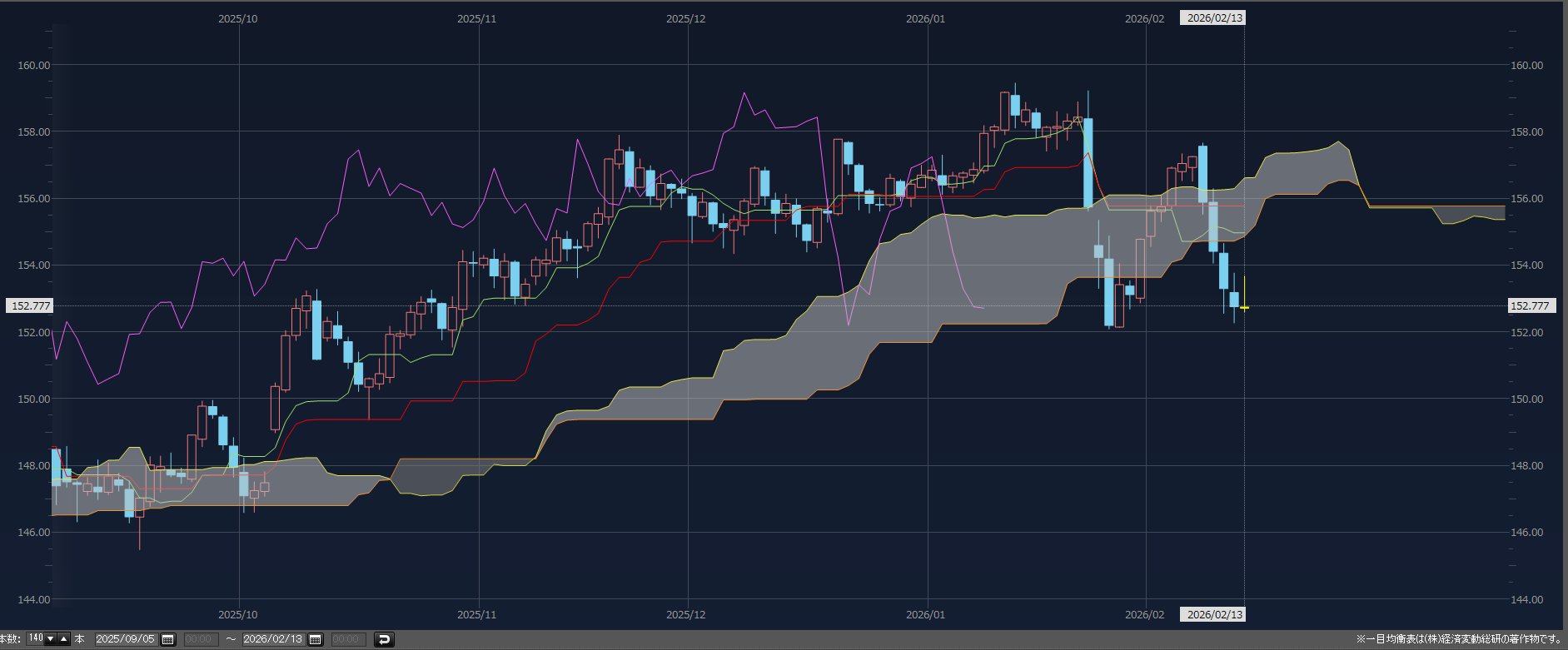Open the start date calendar picker
This screenshot has width=1568, height=650.
point(168,639)
